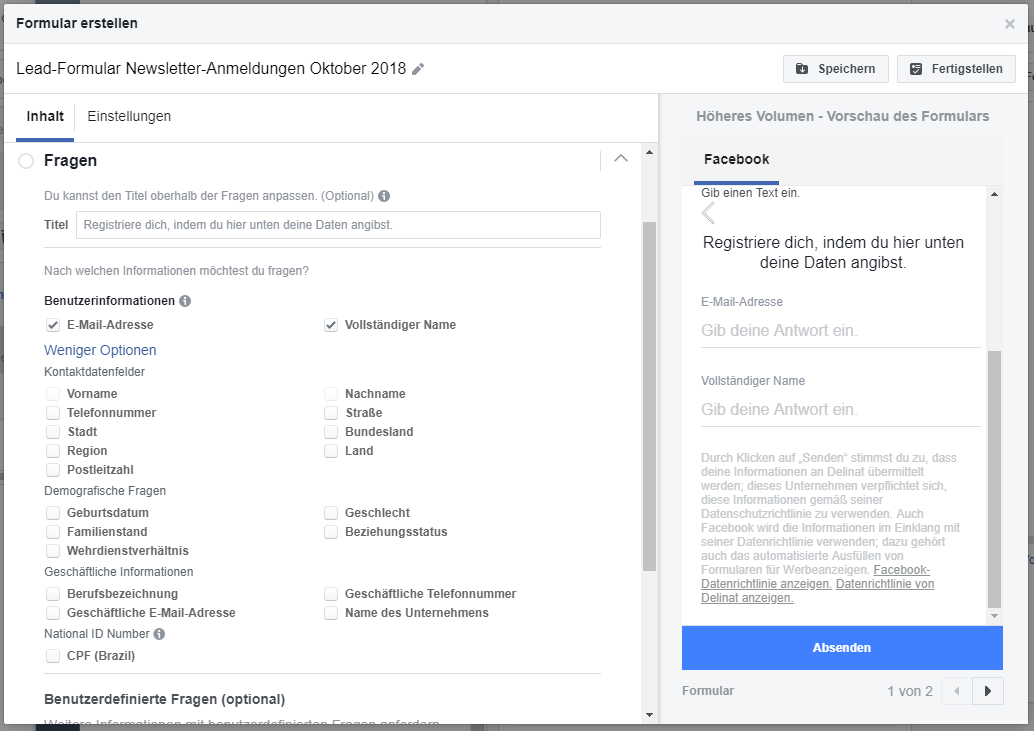
Task: Check the Geschlecht checkbox
Action: [331, 513]
